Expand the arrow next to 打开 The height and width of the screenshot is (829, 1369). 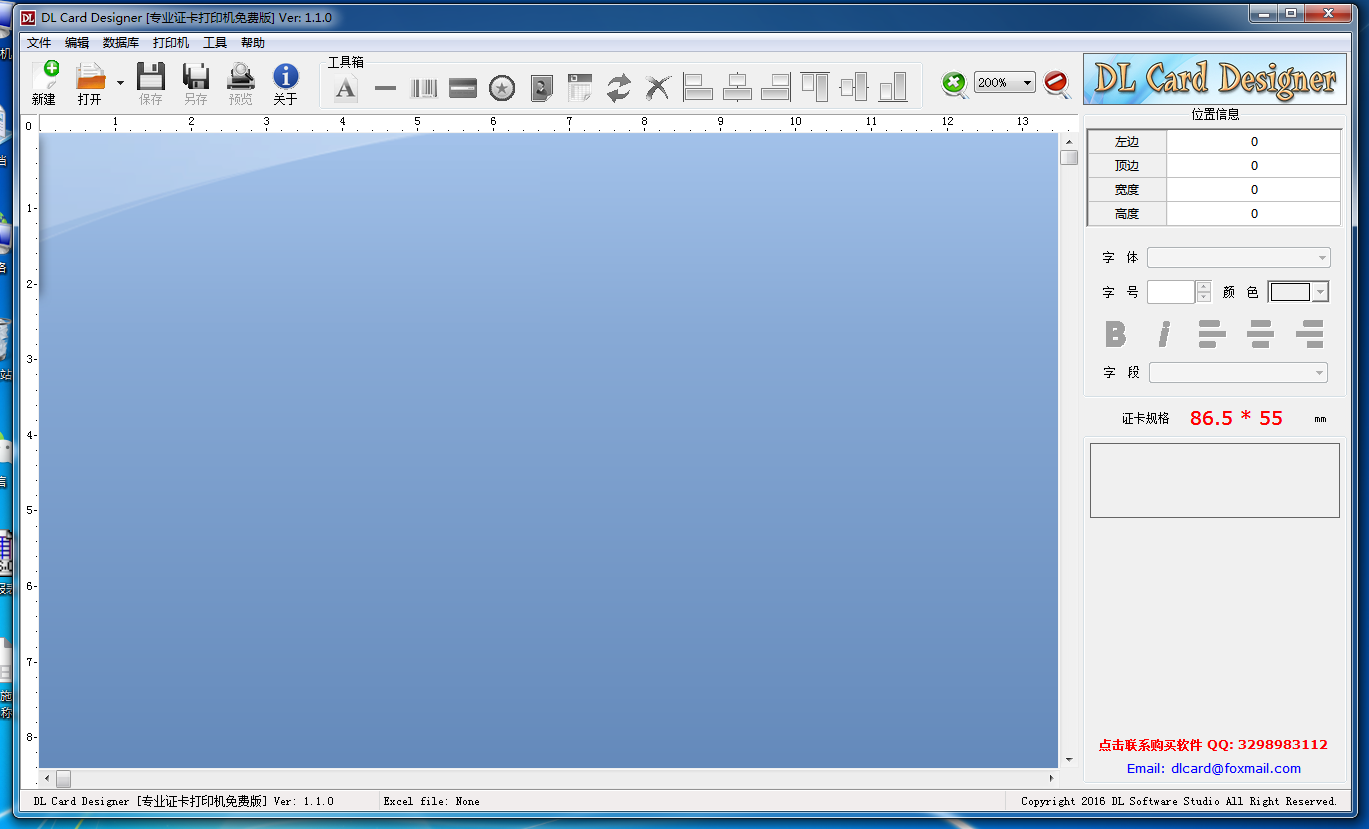click(x=120, y=83)
